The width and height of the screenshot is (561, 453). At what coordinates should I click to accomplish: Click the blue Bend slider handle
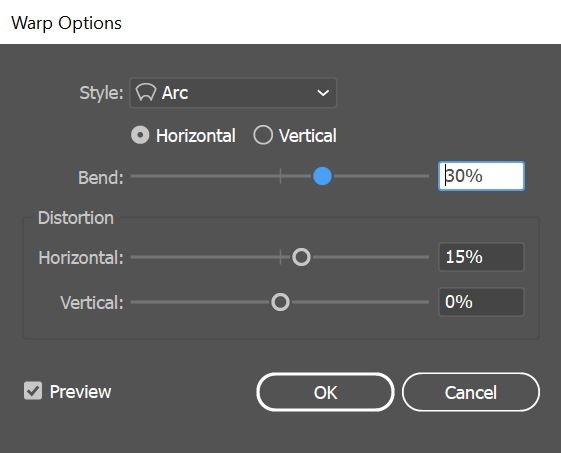click(x=322, y=176)
